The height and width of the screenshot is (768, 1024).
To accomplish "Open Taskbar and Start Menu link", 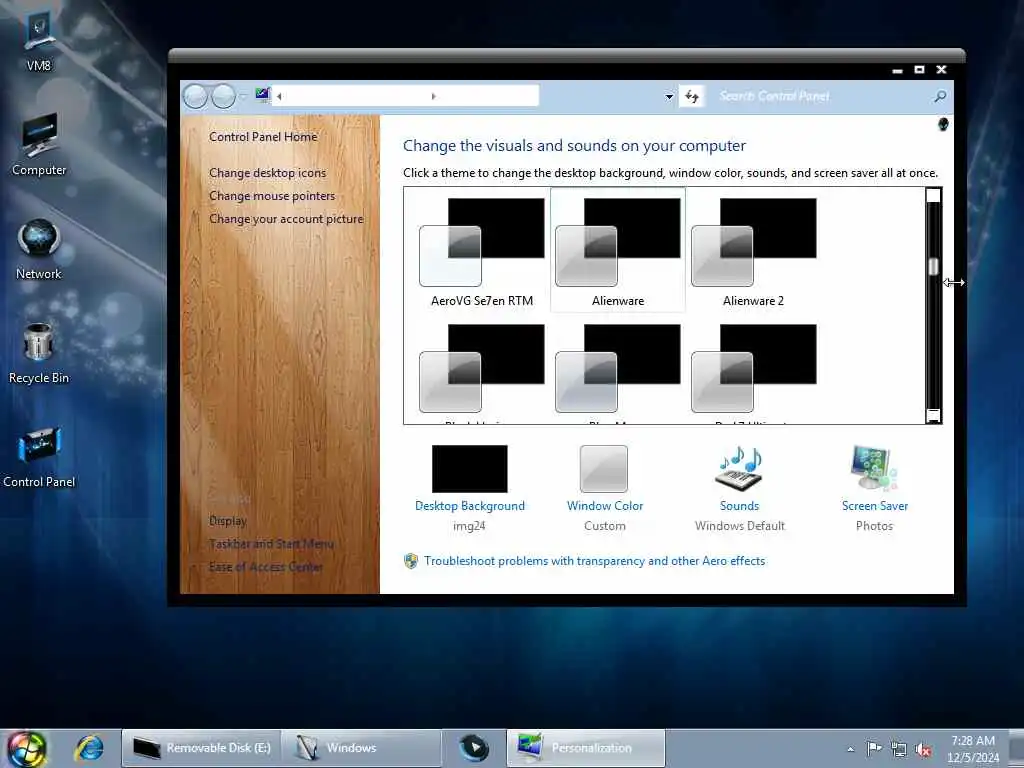I will 272,543.
